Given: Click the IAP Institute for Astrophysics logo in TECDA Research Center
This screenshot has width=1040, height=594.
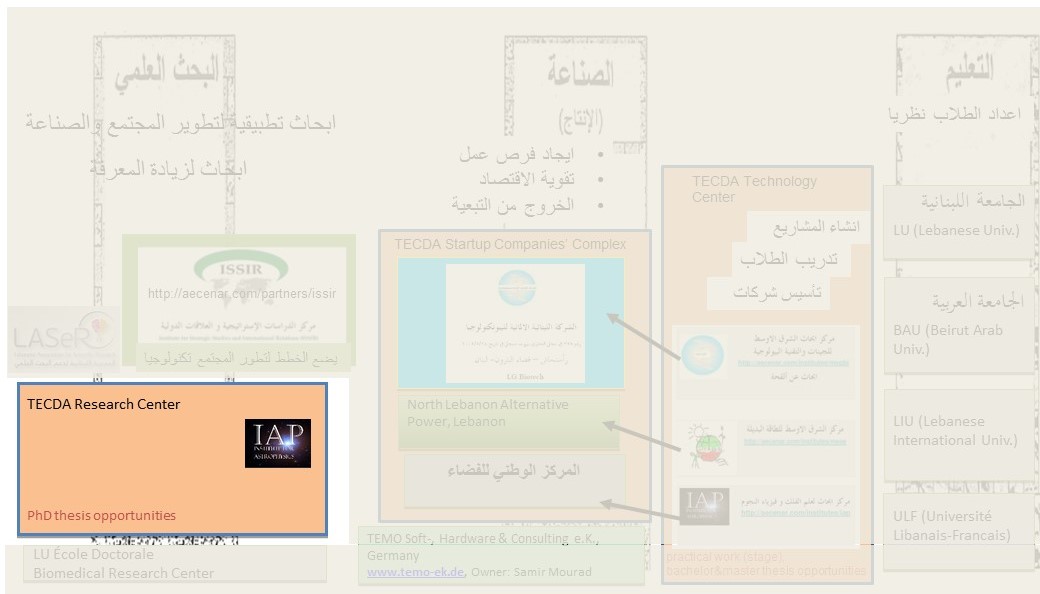Looking at the screenshot, I should [277, 443].
